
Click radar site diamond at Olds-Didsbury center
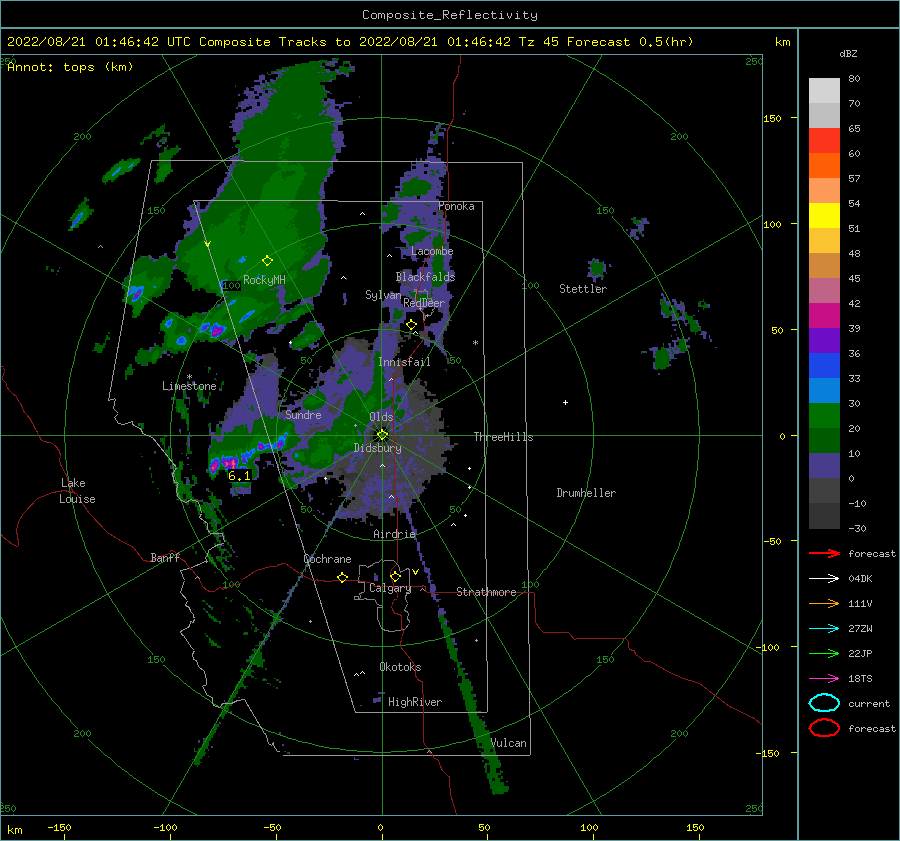[x=382, y=435]
